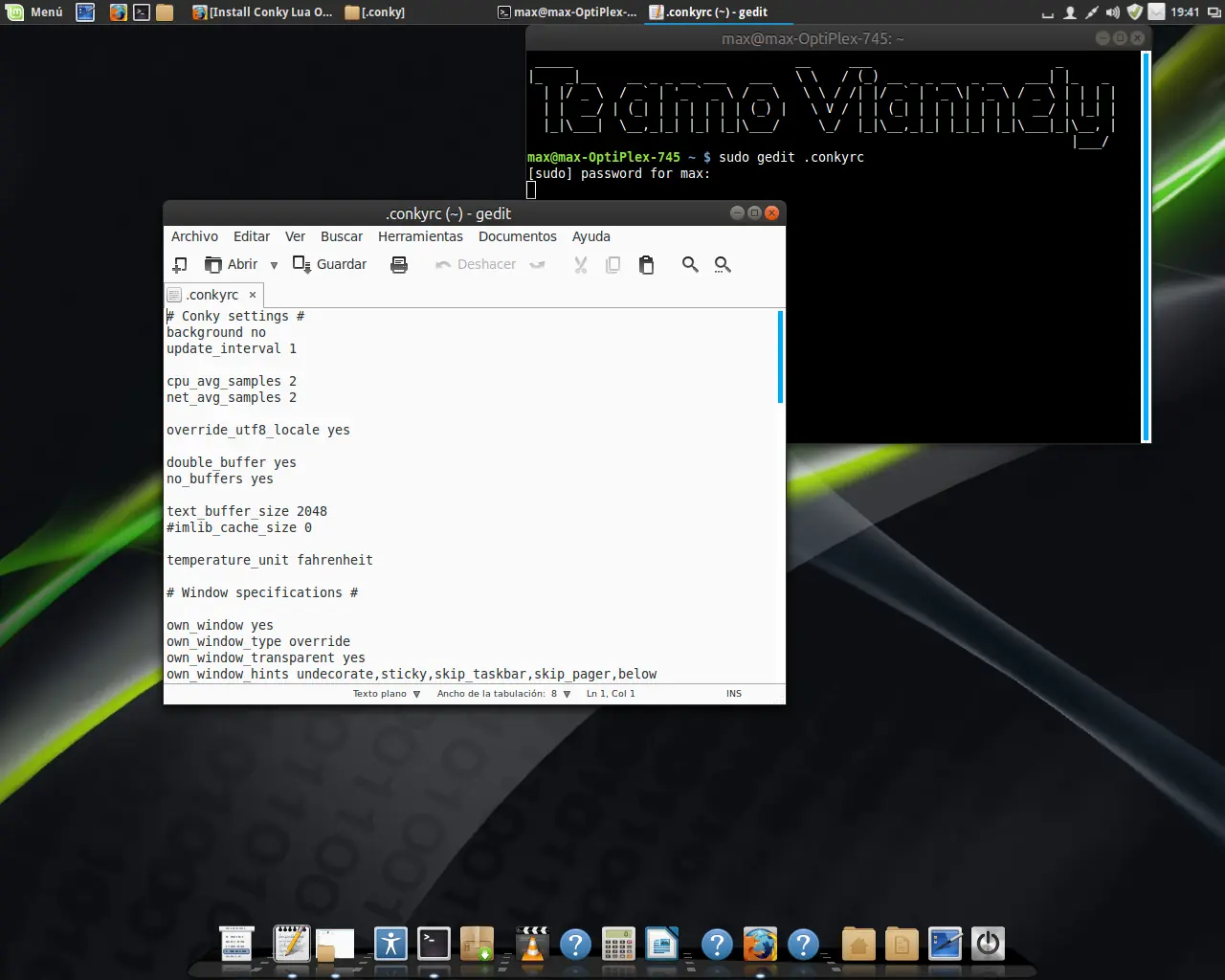Open Firefox from the bottom dock
The width and height of the screenshot is (1225, 980).
pos(761,943)
